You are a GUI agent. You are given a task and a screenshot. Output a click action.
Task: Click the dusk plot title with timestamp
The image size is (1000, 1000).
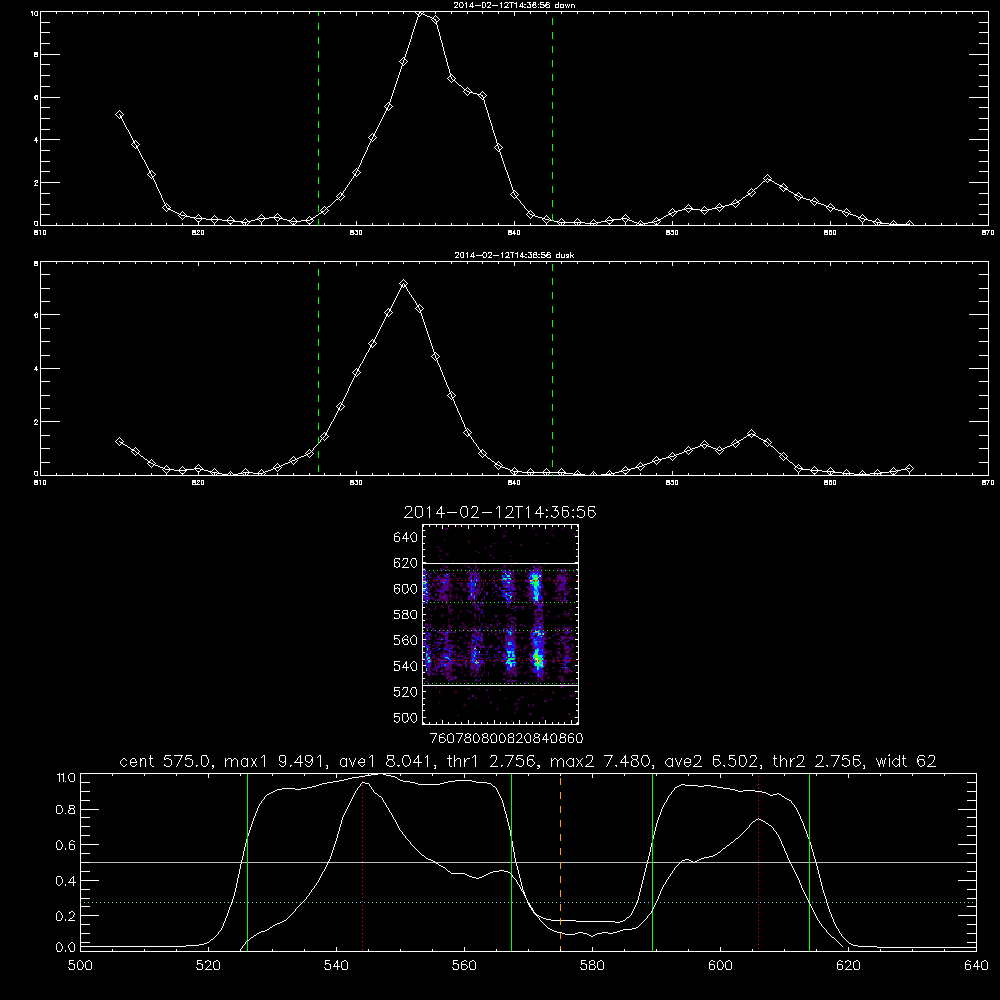[515, 255]
